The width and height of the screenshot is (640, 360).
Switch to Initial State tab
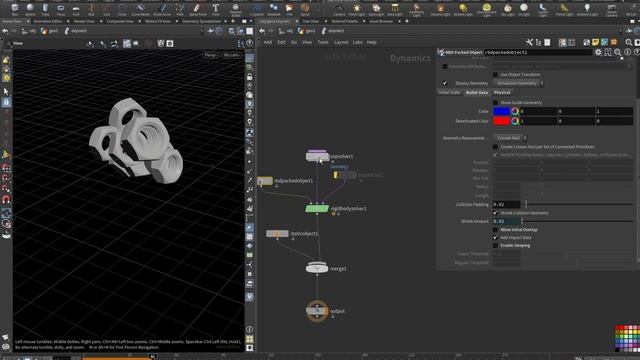tap(449, 93)
